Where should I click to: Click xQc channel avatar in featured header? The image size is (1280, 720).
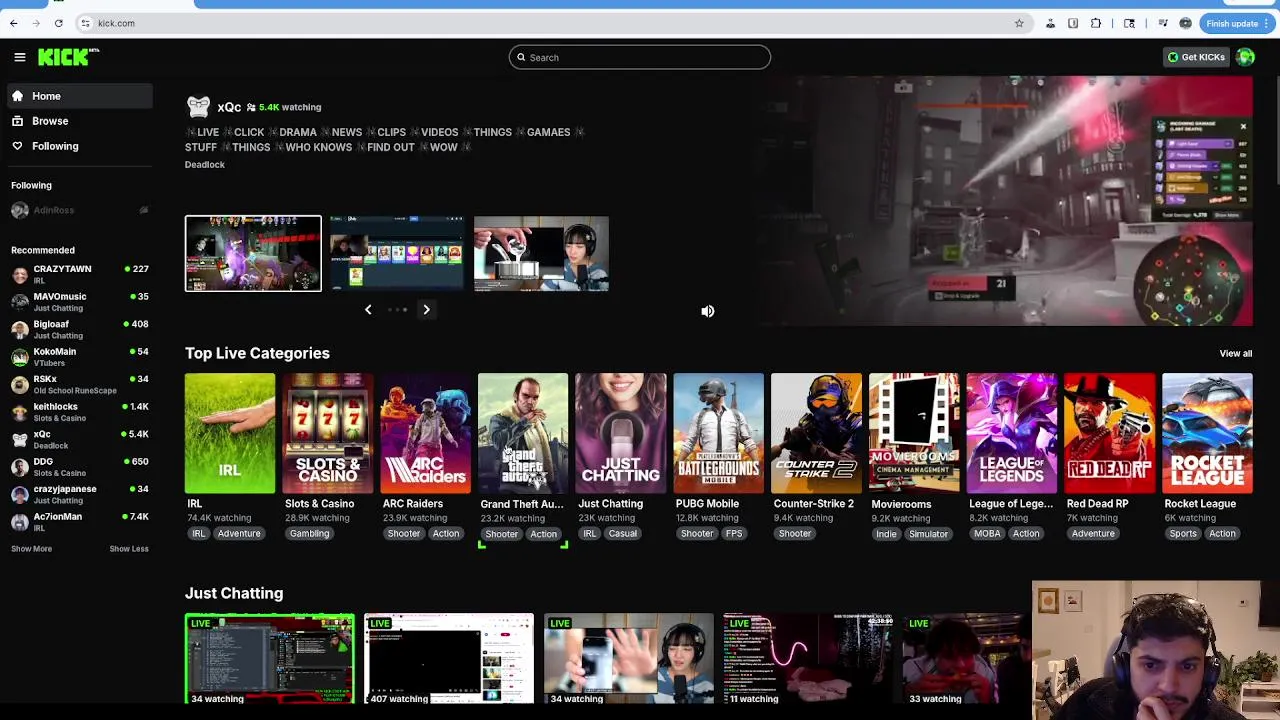[198, 107]
